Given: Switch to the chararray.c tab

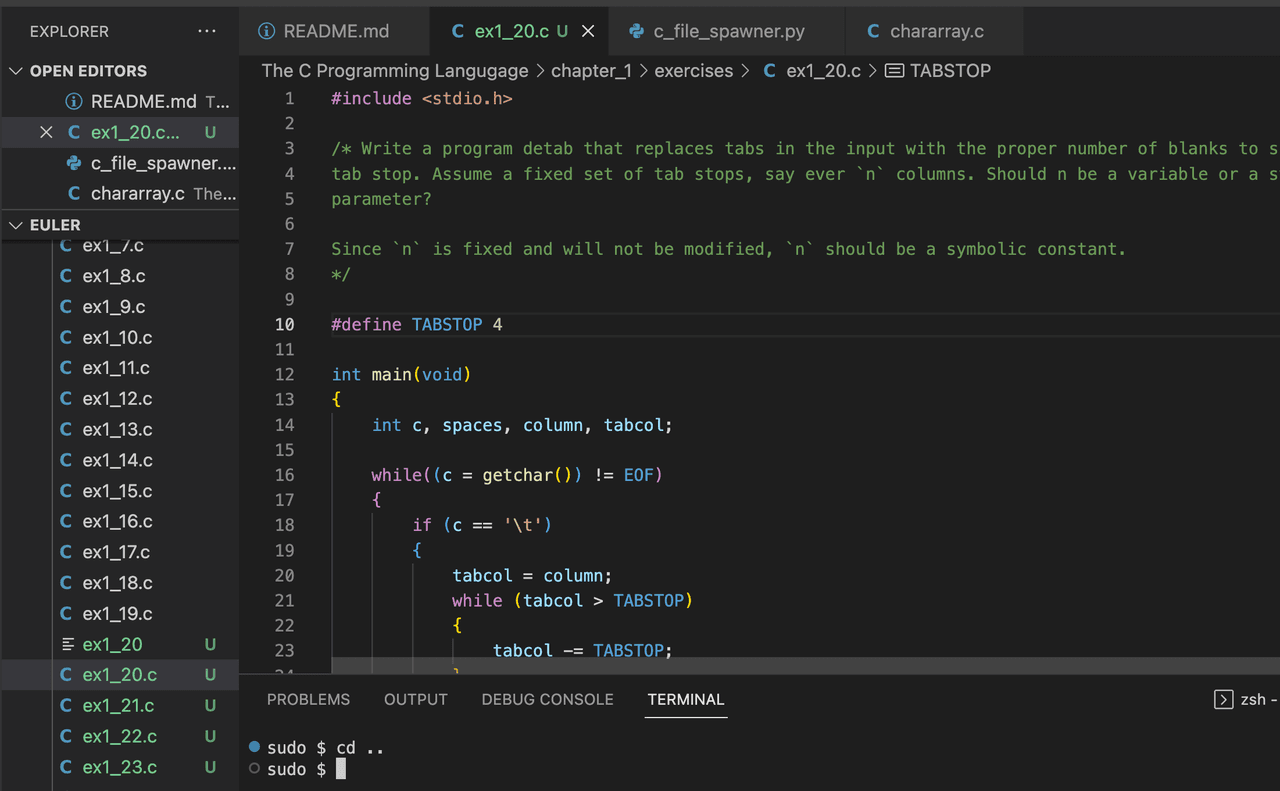Looking at the screenshot, I should tap(935, 31).
